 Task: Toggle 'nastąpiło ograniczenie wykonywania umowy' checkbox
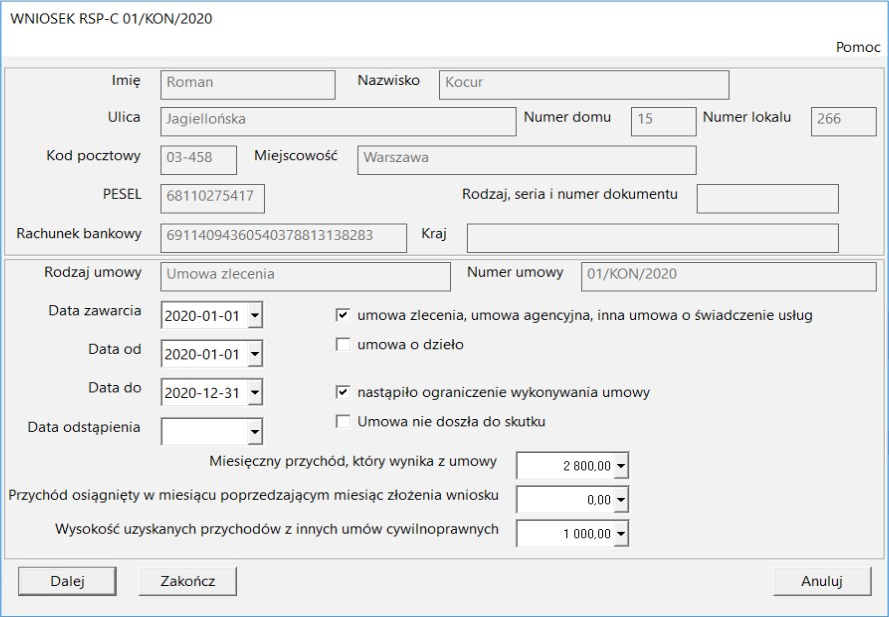[343, 393]
